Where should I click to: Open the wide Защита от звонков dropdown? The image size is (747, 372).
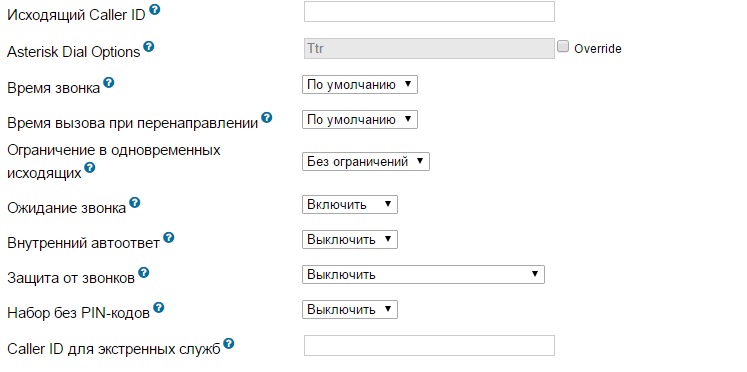[x=423, y=275]
